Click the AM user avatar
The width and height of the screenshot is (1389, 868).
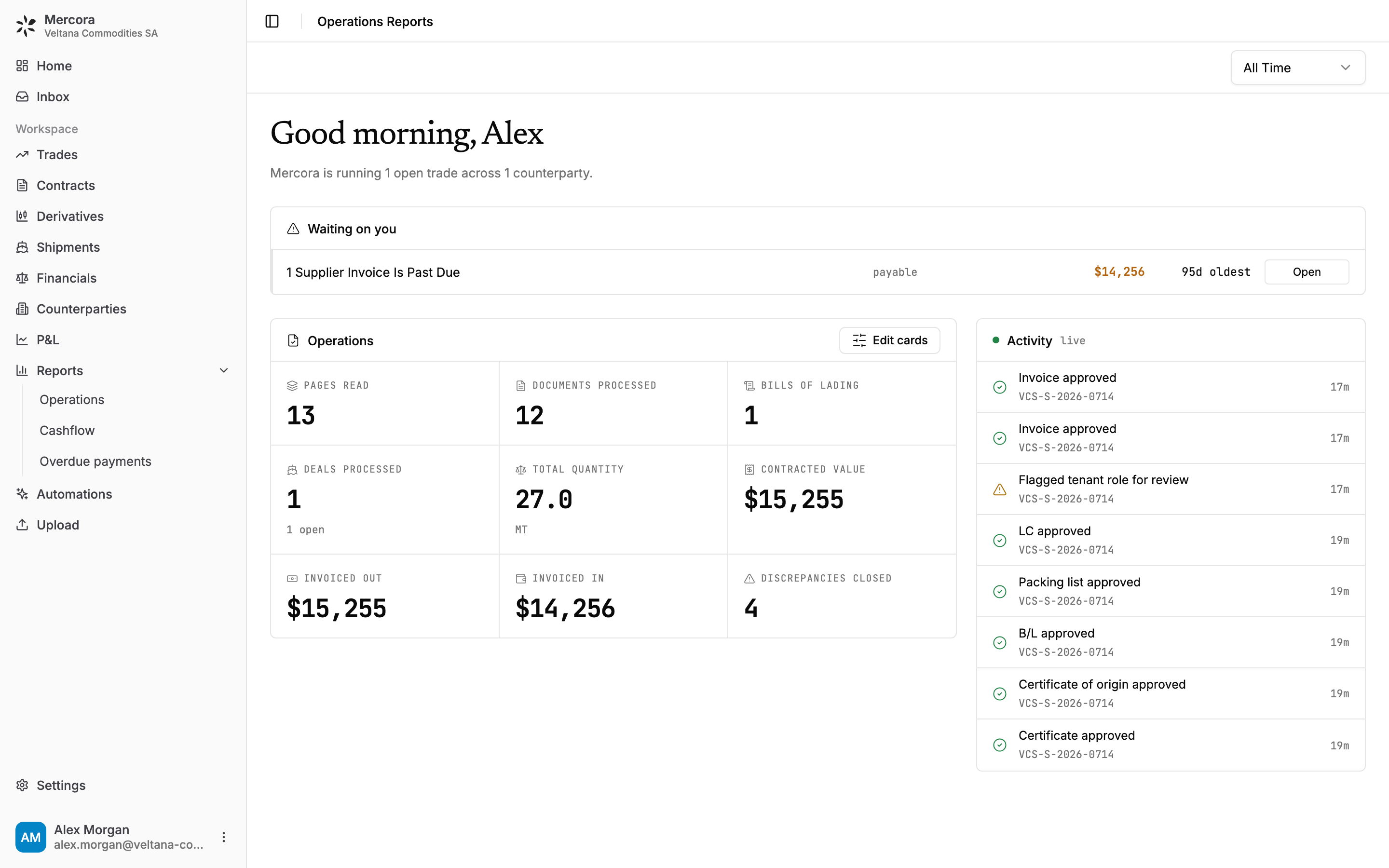(x=31, y=837)
